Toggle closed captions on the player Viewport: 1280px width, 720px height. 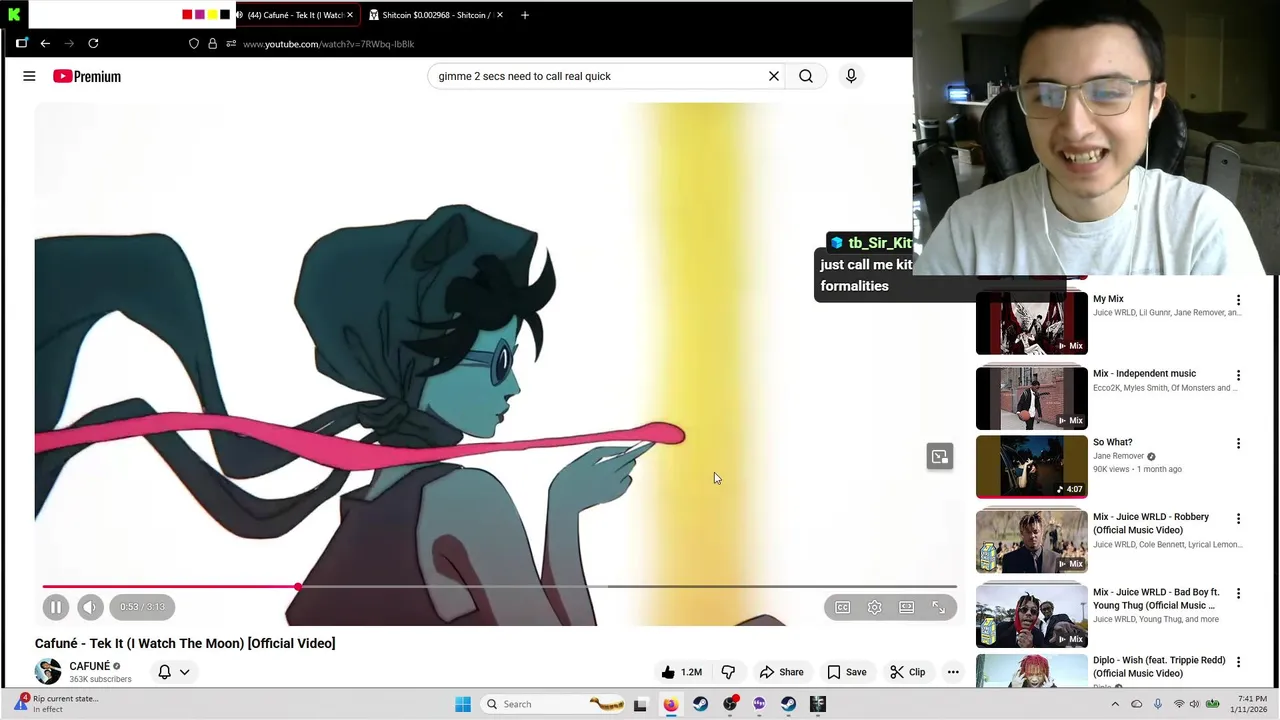[843, 607]
